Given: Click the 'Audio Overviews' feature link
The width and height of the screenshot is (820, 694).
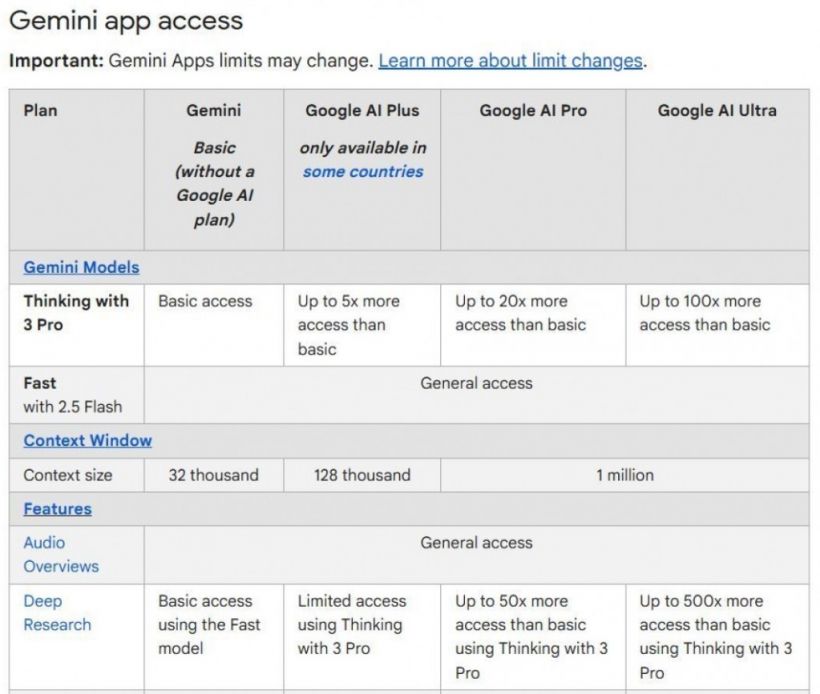Looking at the screenshot, I should [61, 554].
